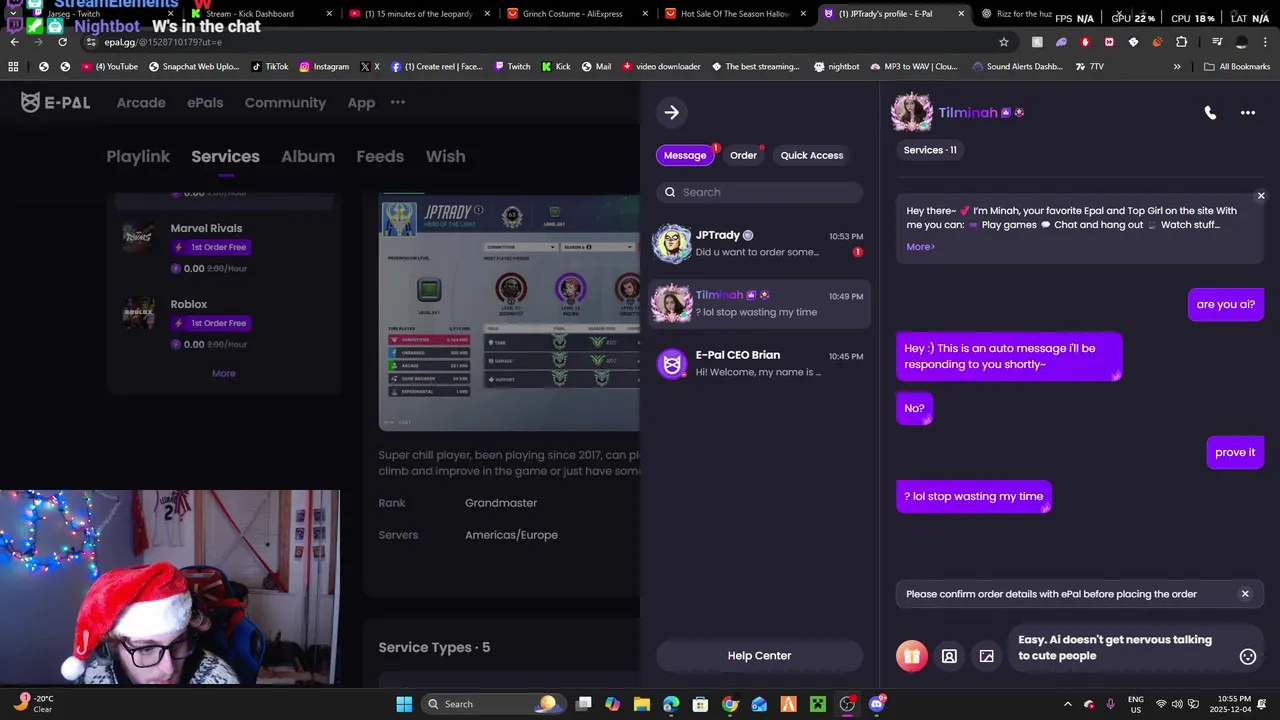Open the notification bell in tray
The height and width of the screenshot is (720, 1280).
(1261, 704)
